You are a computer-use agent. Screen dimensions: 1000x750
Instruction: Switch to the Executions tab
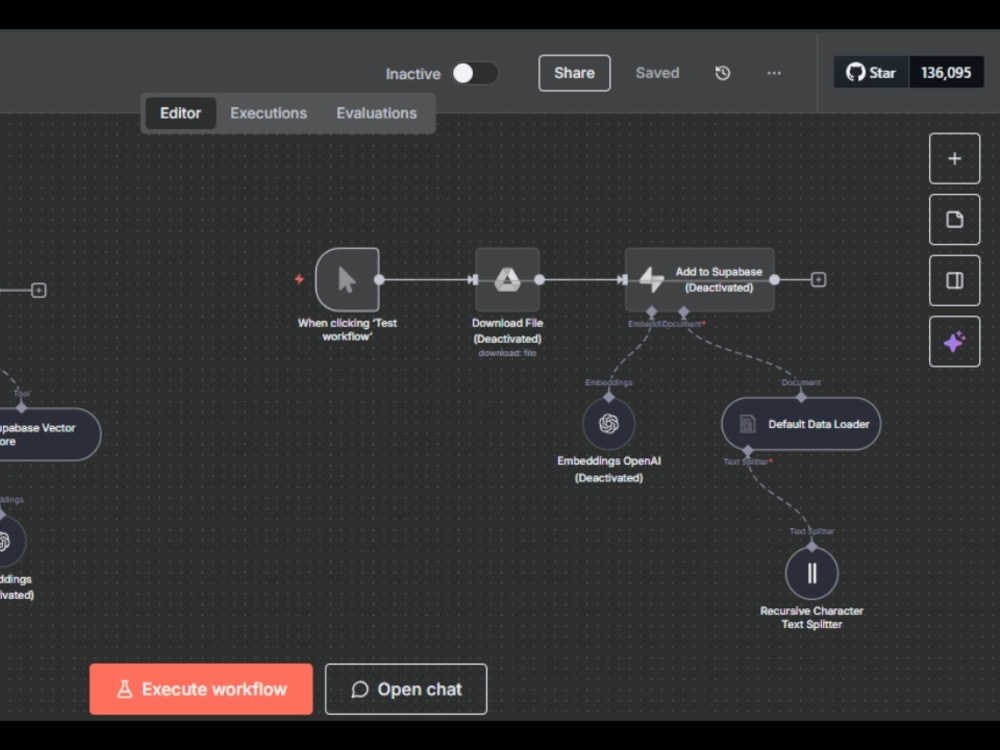click(x=268, y=113)
